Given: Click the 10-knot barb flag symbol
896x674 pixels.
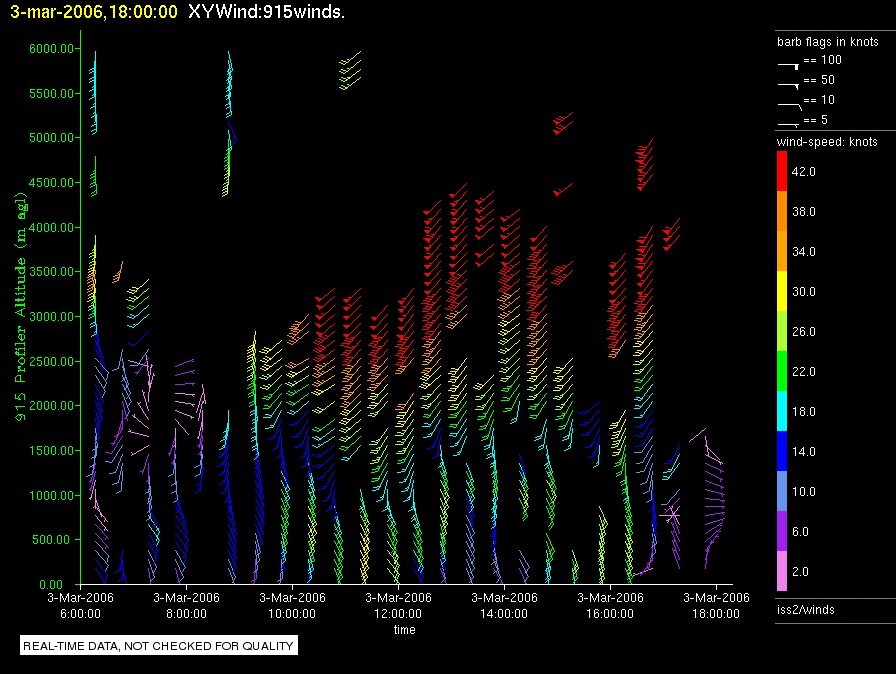Looking at the screenshot, I should (x=788, y=103).
